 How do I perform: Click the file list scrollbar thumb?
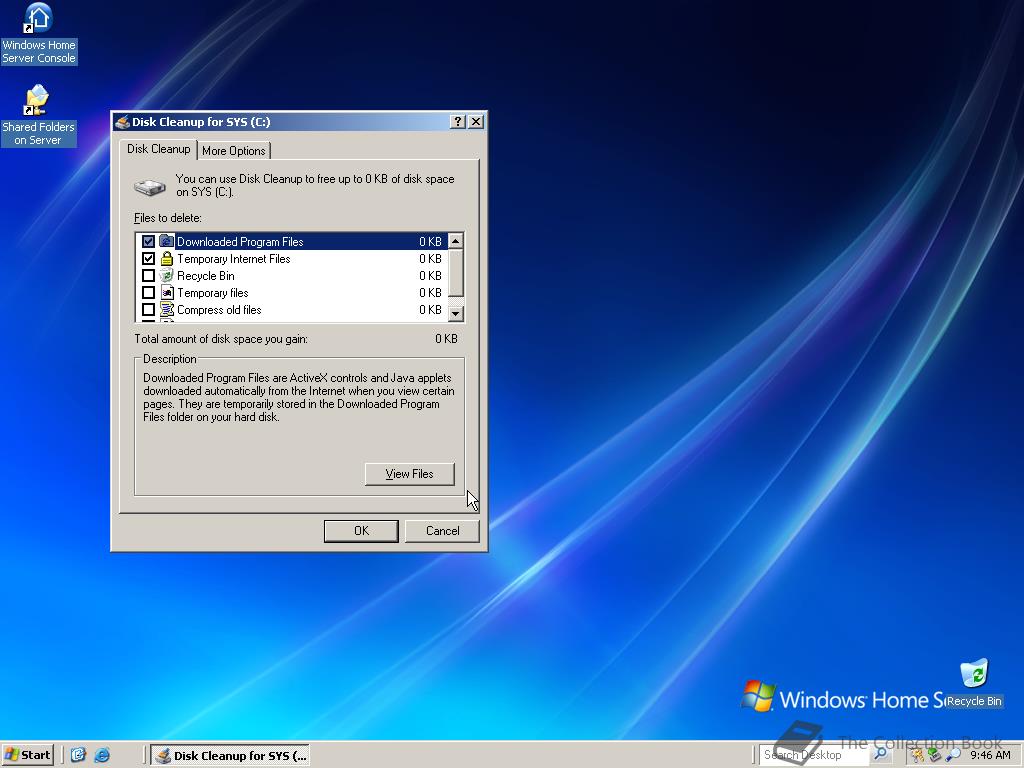point(456,272)
